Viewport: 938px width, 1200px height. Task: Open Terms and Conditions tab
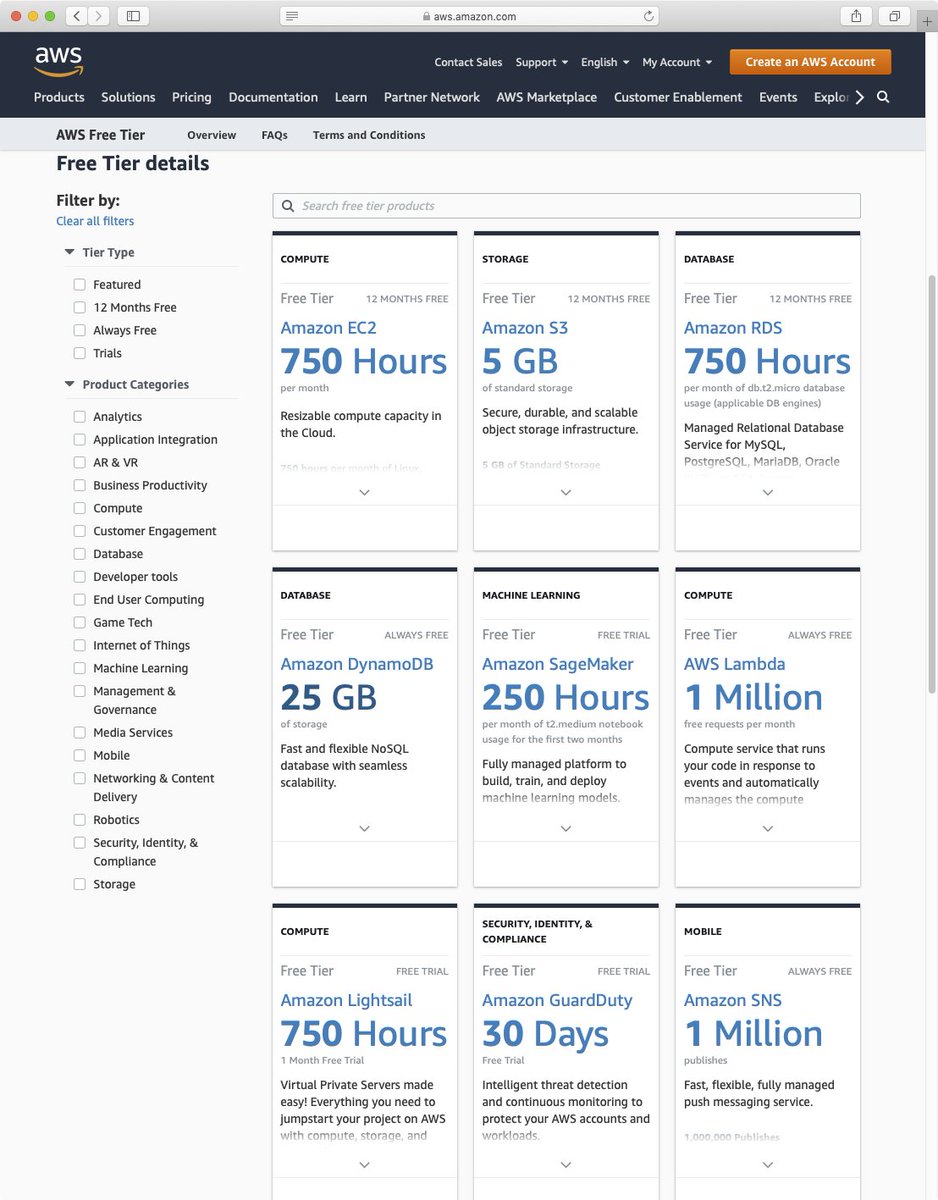click(369, 135)
